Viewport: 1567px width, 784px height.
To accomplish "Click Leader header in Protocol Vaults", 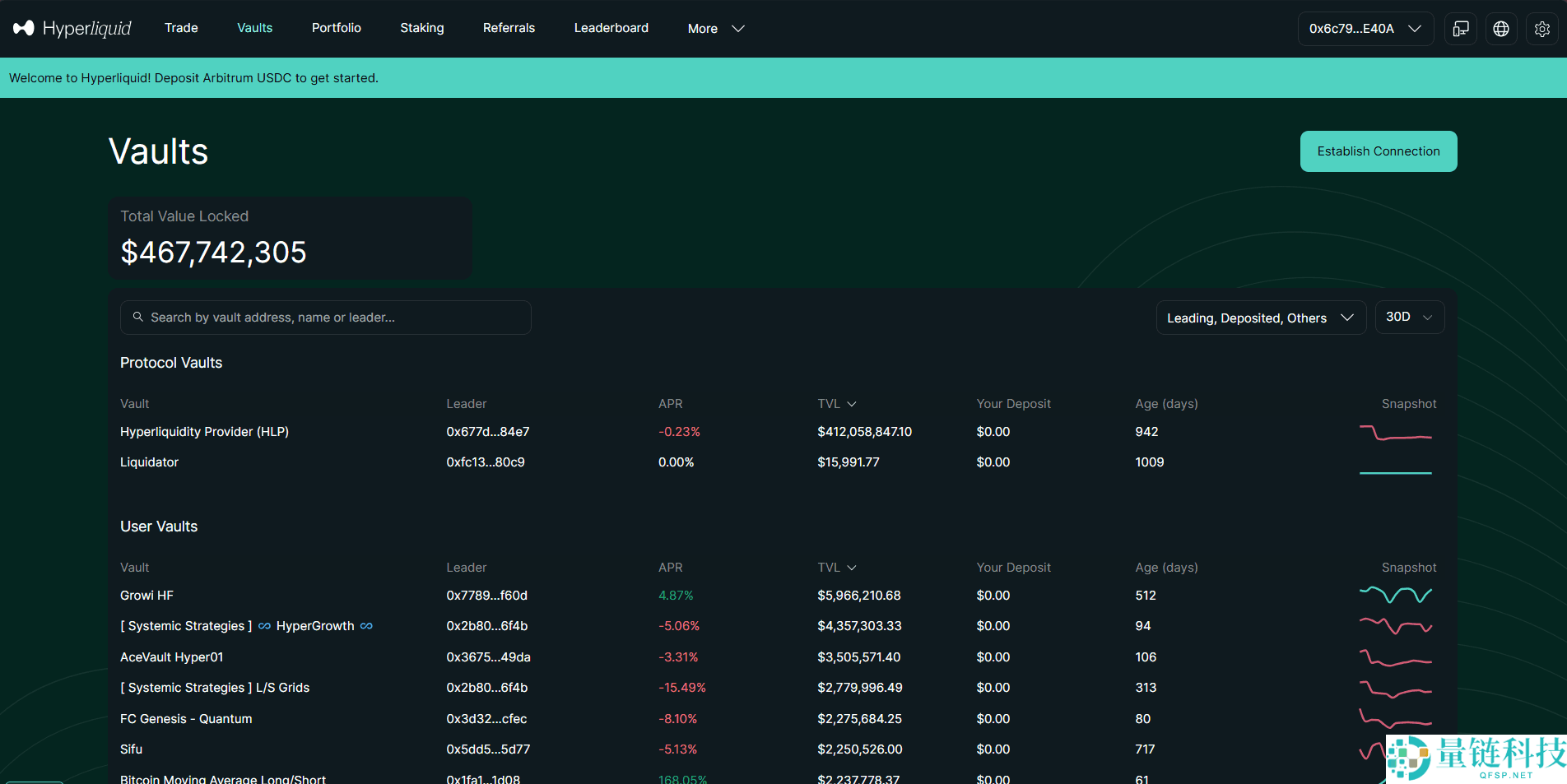I will coord(466,404).
